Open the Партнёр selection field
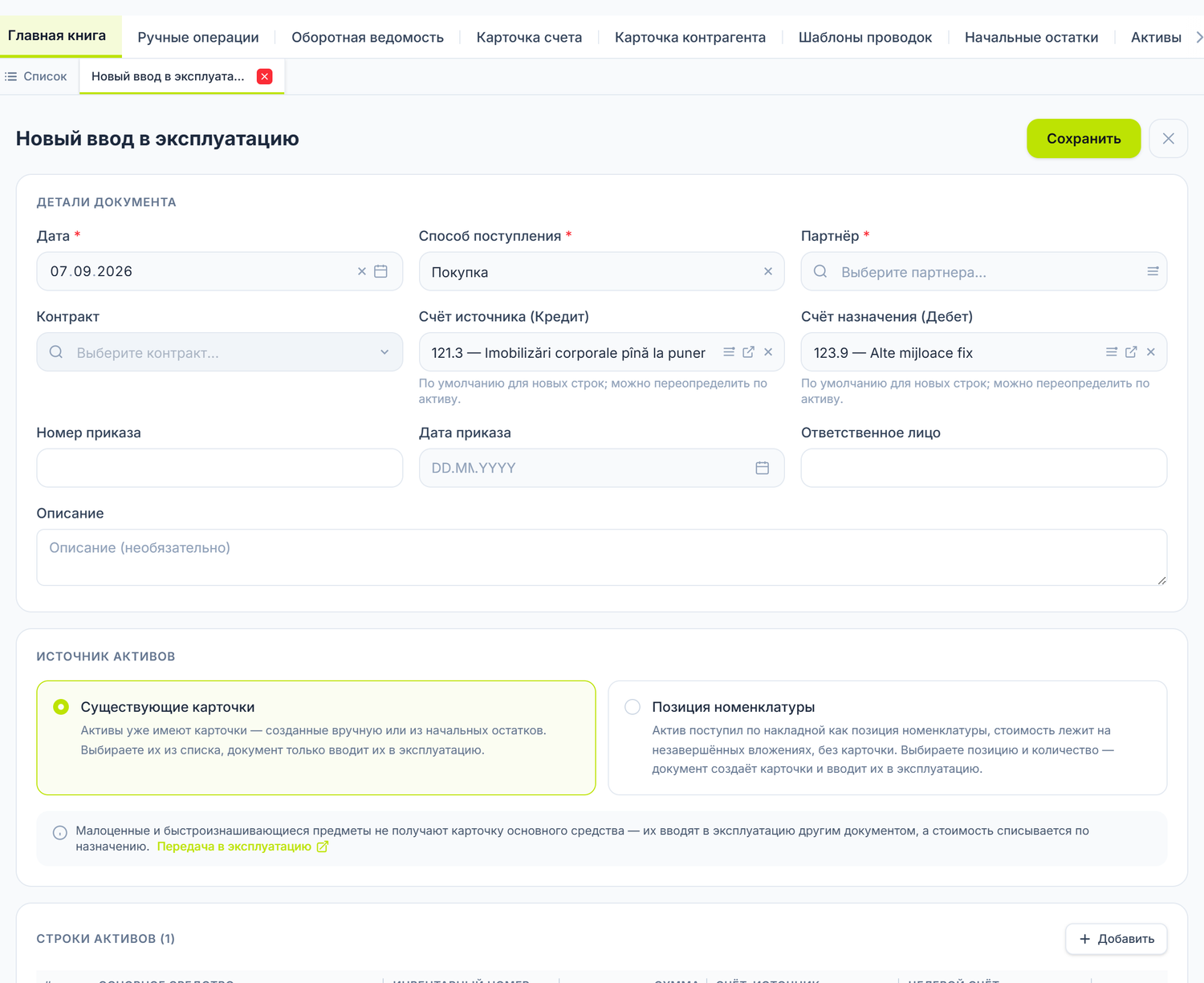The height and width of the screenshot is (983, 1204). click(x=983, y=271)
